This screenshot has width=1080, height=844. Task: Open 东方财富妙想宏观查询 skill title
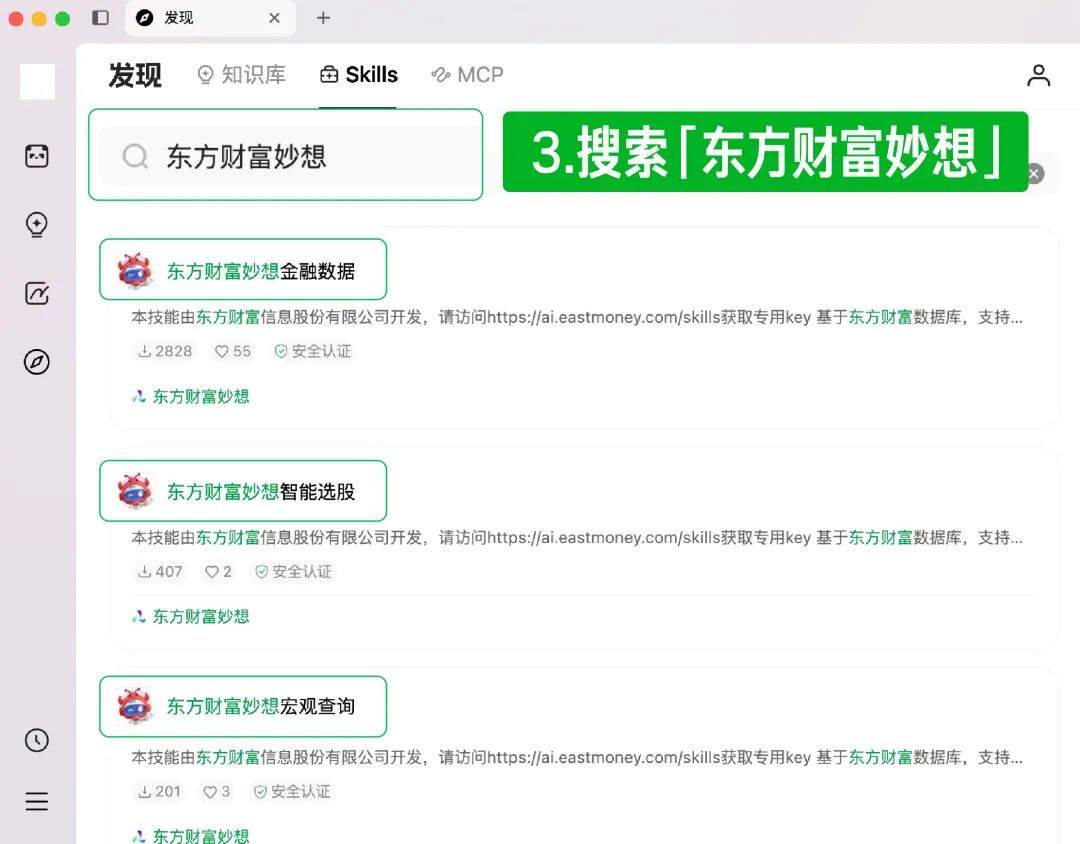pyautogui.click(x=261, y=706)
